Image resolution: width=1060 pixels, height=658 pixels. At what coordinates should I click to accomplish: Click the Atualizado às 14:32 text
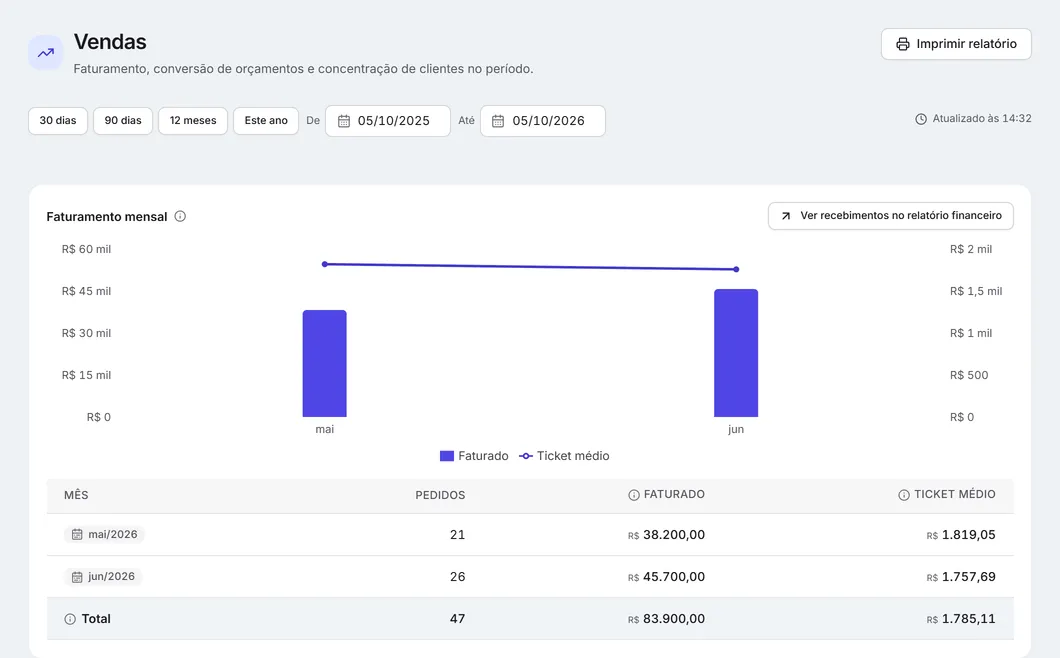click(x=982, y=118)
